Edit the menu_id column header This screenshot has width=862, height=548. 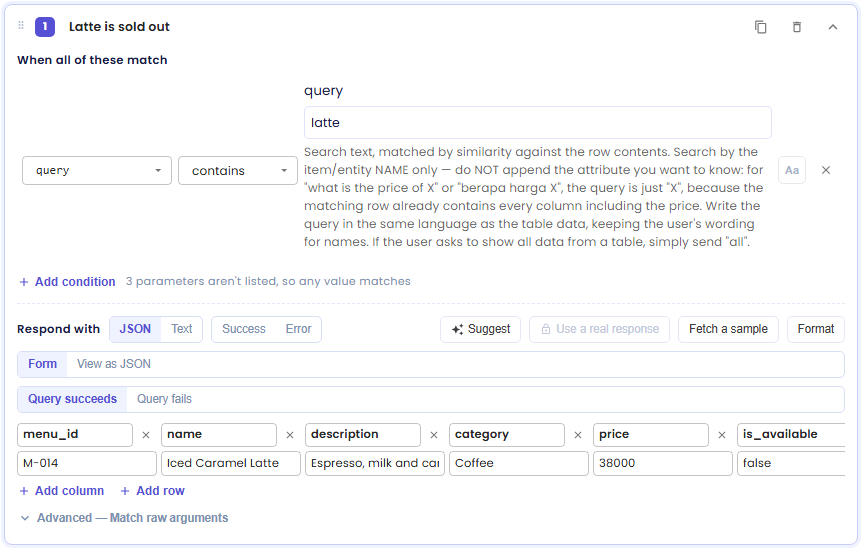[x=75, y=434]
